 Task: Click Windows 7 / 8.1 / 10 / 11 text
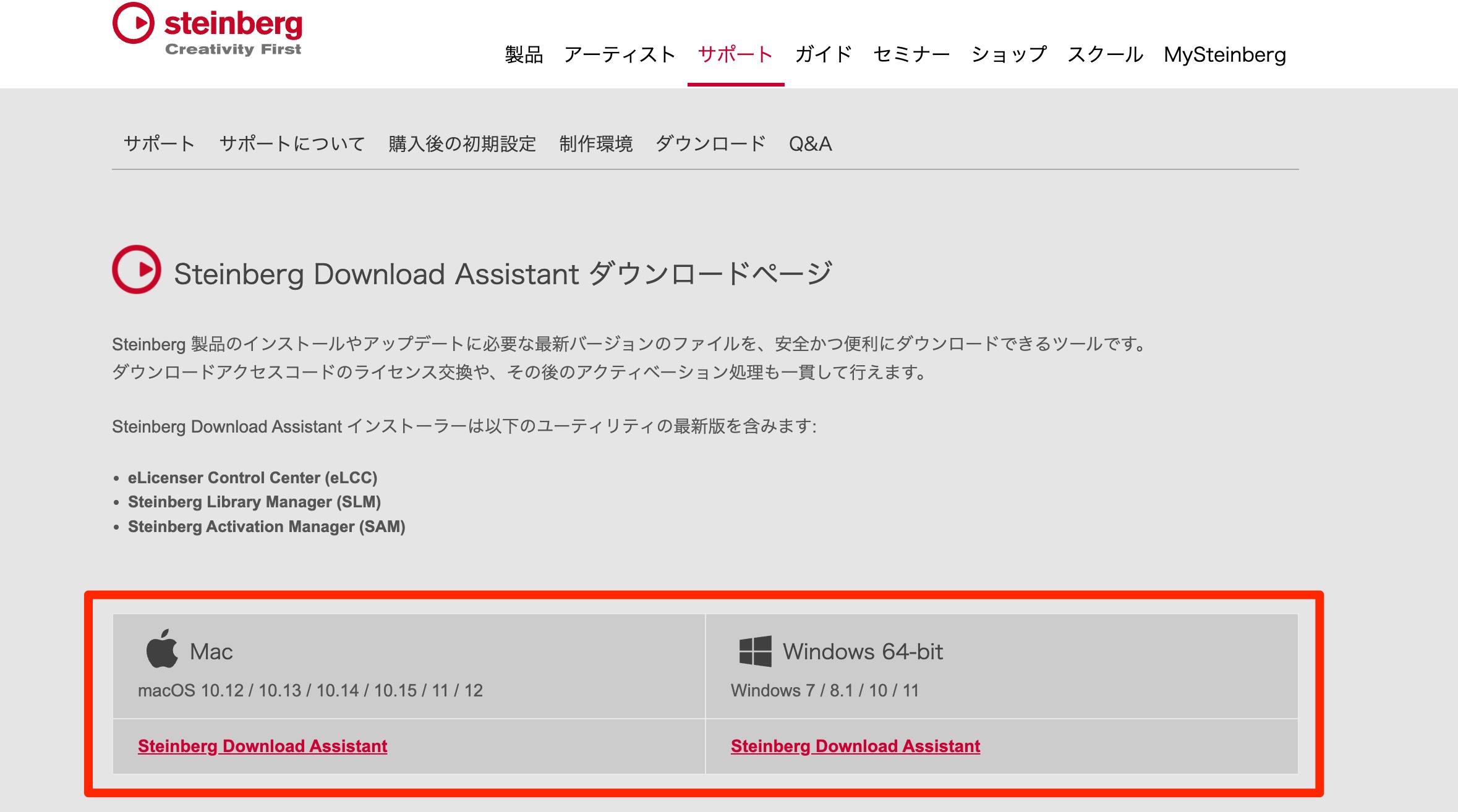[825, 690]
